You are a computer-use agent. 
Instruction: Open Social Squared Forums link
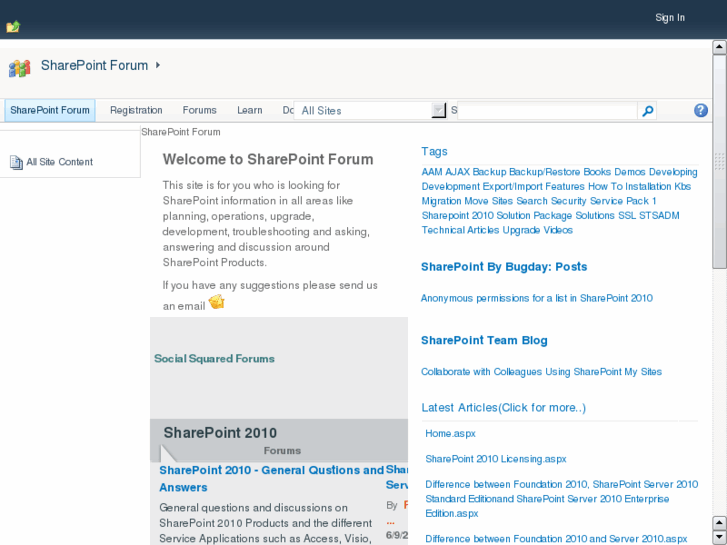click(214, 359)
